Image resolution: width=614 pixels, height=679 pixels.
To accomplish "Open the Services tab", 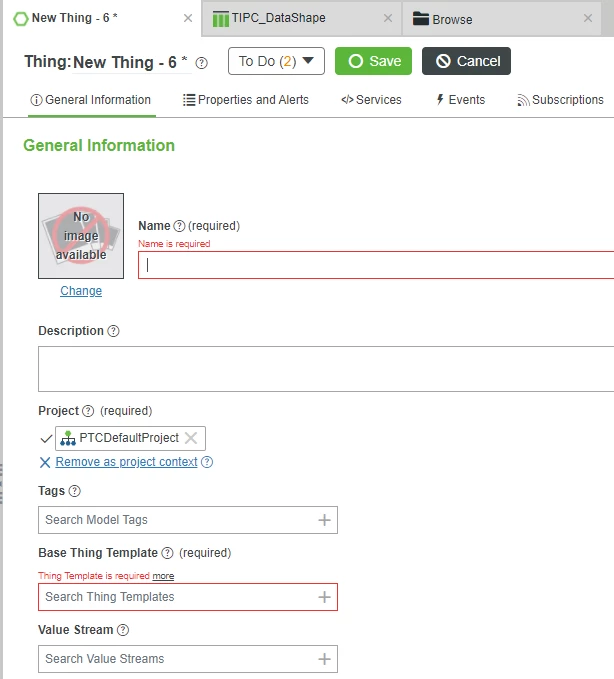I will [371, 100].
